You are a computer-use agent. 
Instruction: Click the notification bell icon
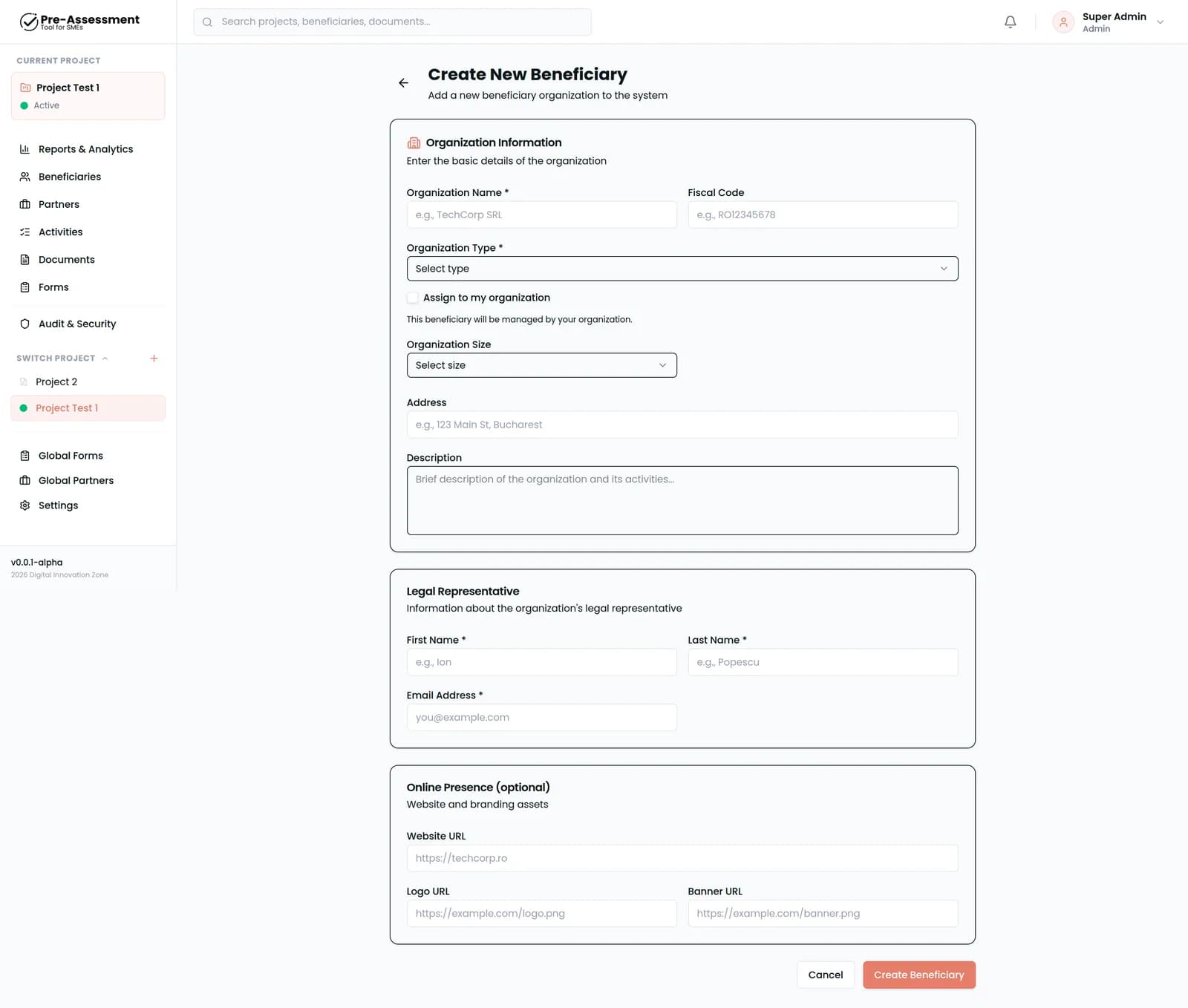[x=1010, y=22]
